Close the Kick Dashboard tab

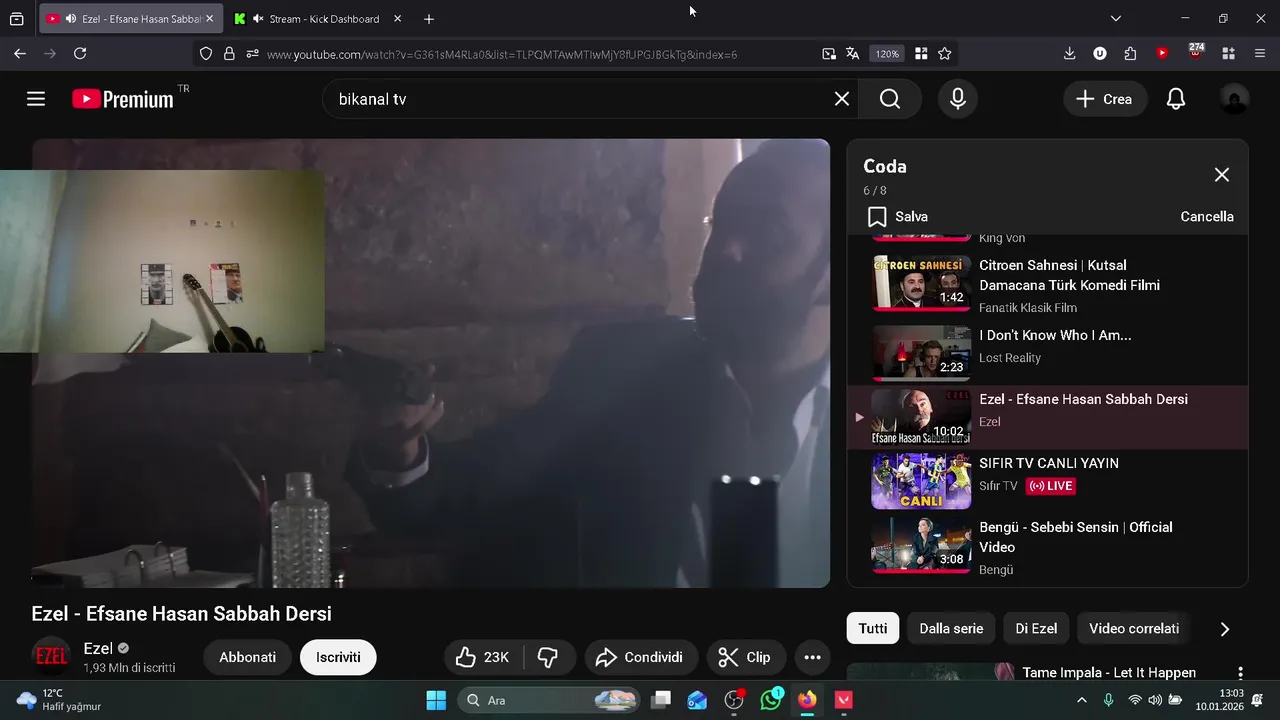pyautogui.click(x=397, y=19)
